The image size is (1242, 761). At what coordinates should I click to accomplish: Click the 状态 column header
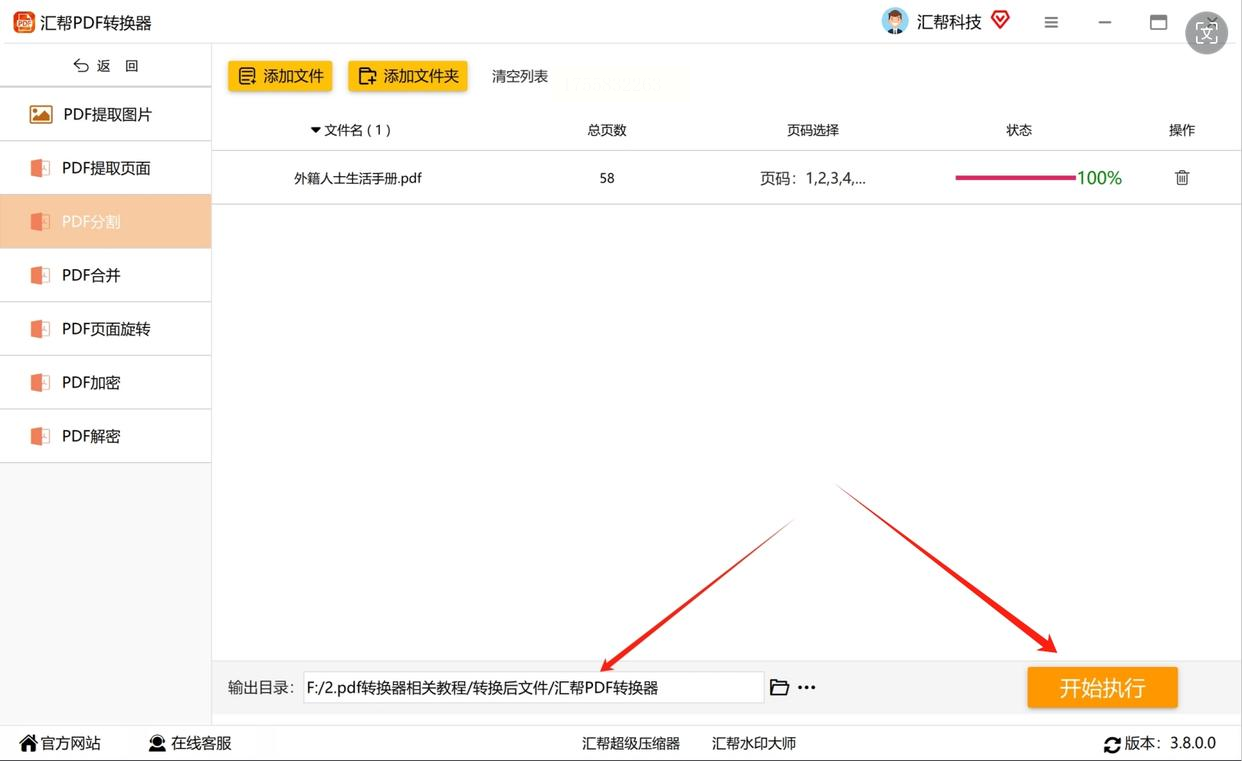click(1019, 130)
